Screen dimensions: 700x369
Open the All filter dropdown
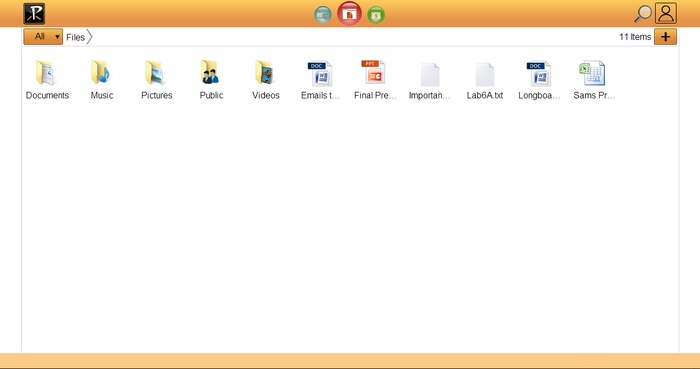[x=43, y=37]
